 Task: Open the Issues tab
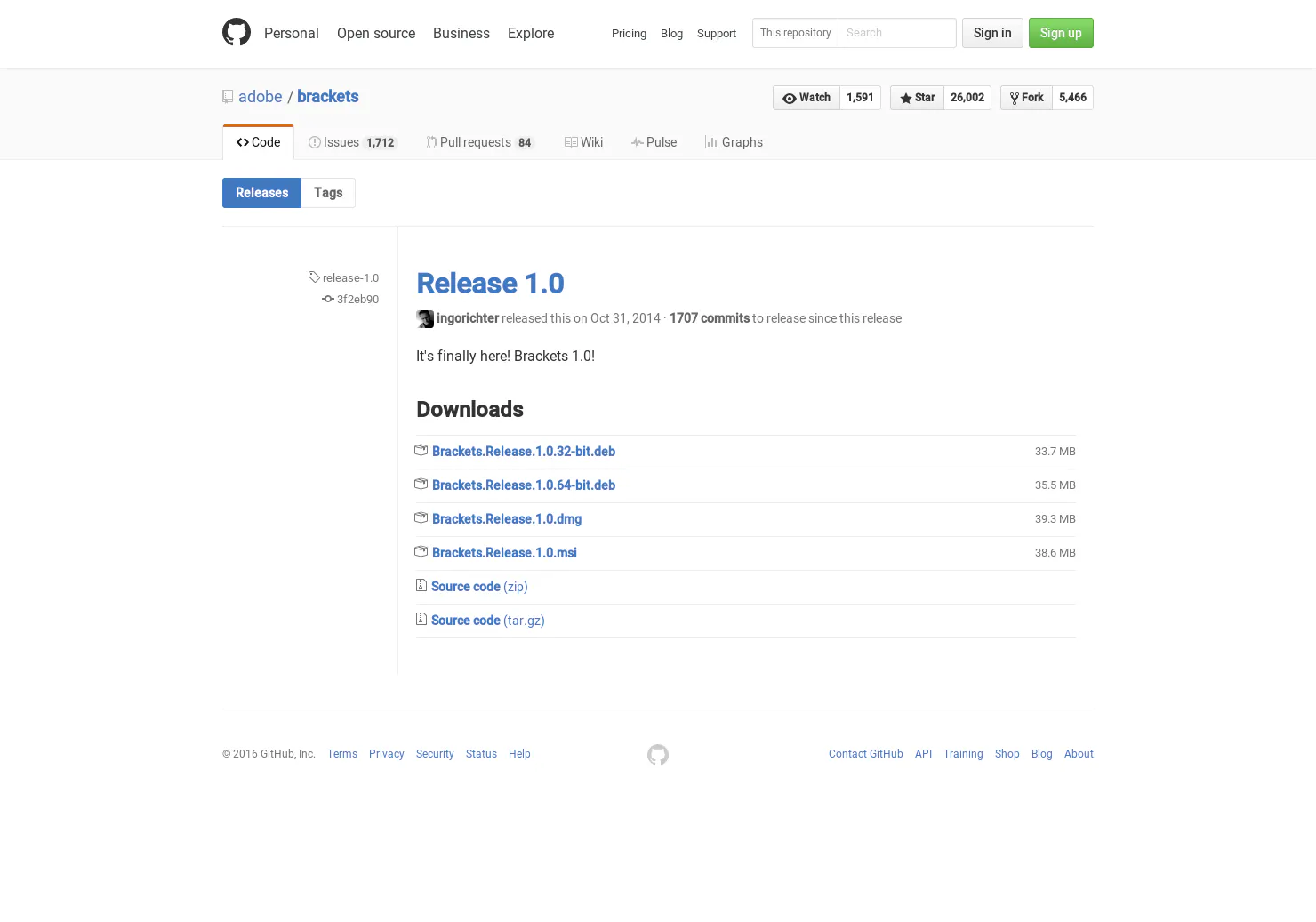(x=351, y=142)
